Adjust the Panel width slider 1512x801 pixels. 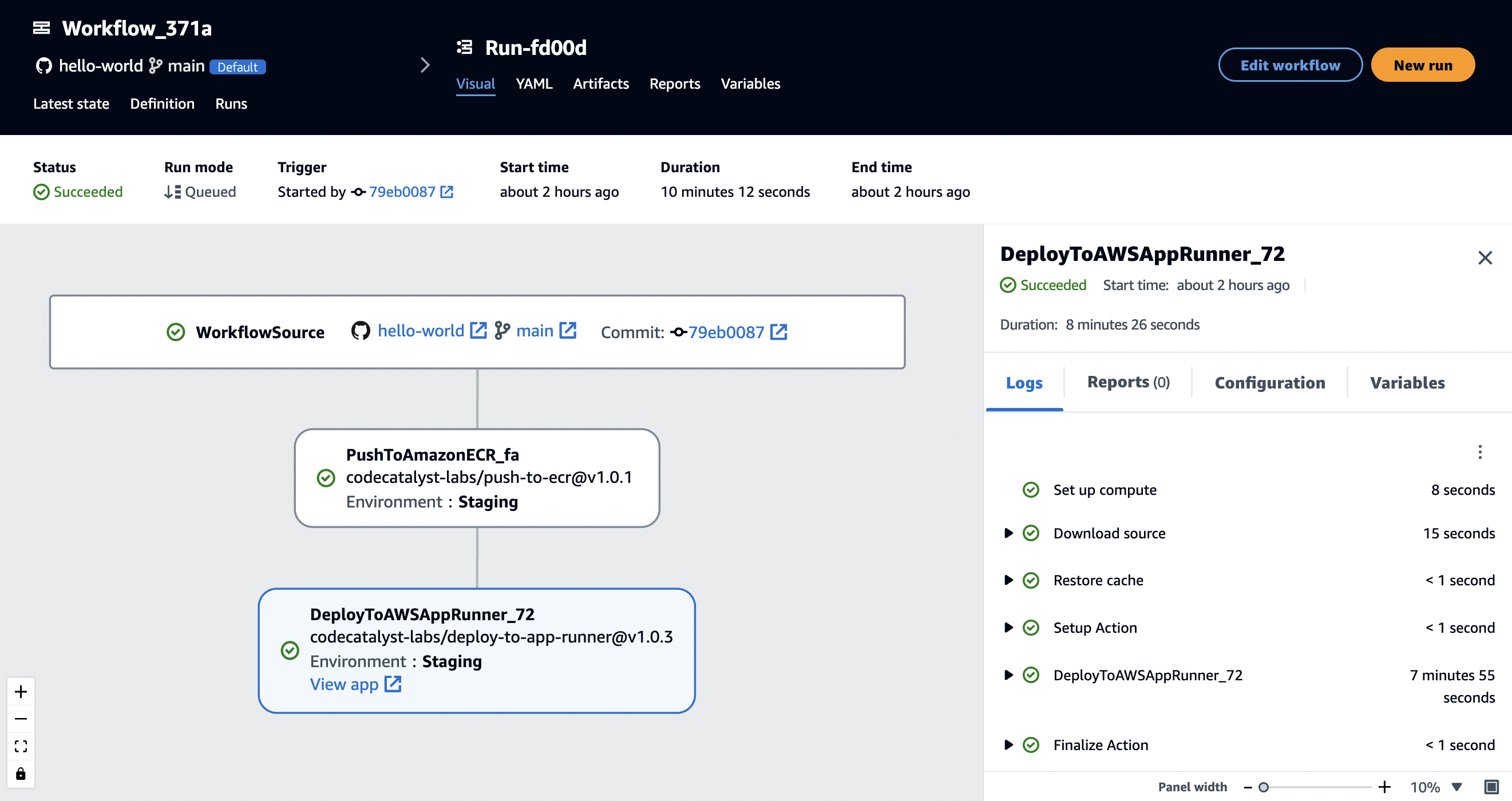tap(1265, 786)
